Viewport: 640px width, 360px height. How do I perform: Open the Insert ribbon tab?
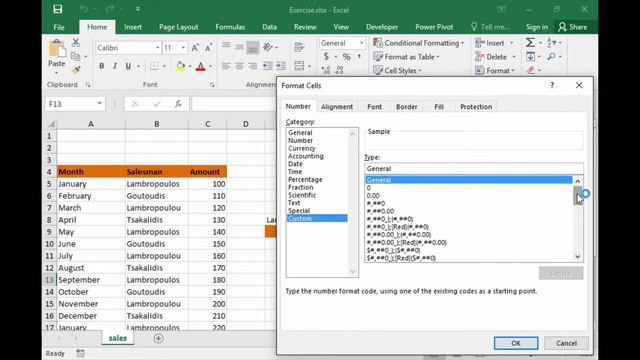pyautogui.click(x=133, y=27)
